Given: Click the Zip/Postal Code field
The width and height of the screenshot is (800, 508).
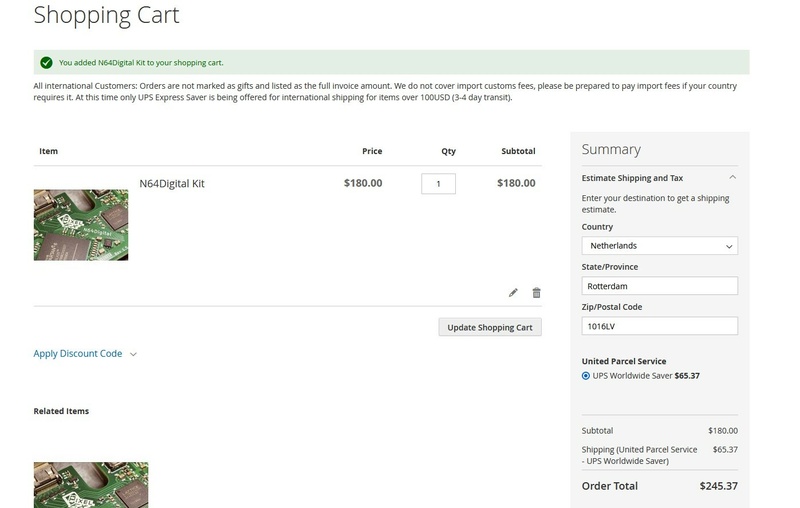Looking at the screenshot, I should [x=659, y=326].
